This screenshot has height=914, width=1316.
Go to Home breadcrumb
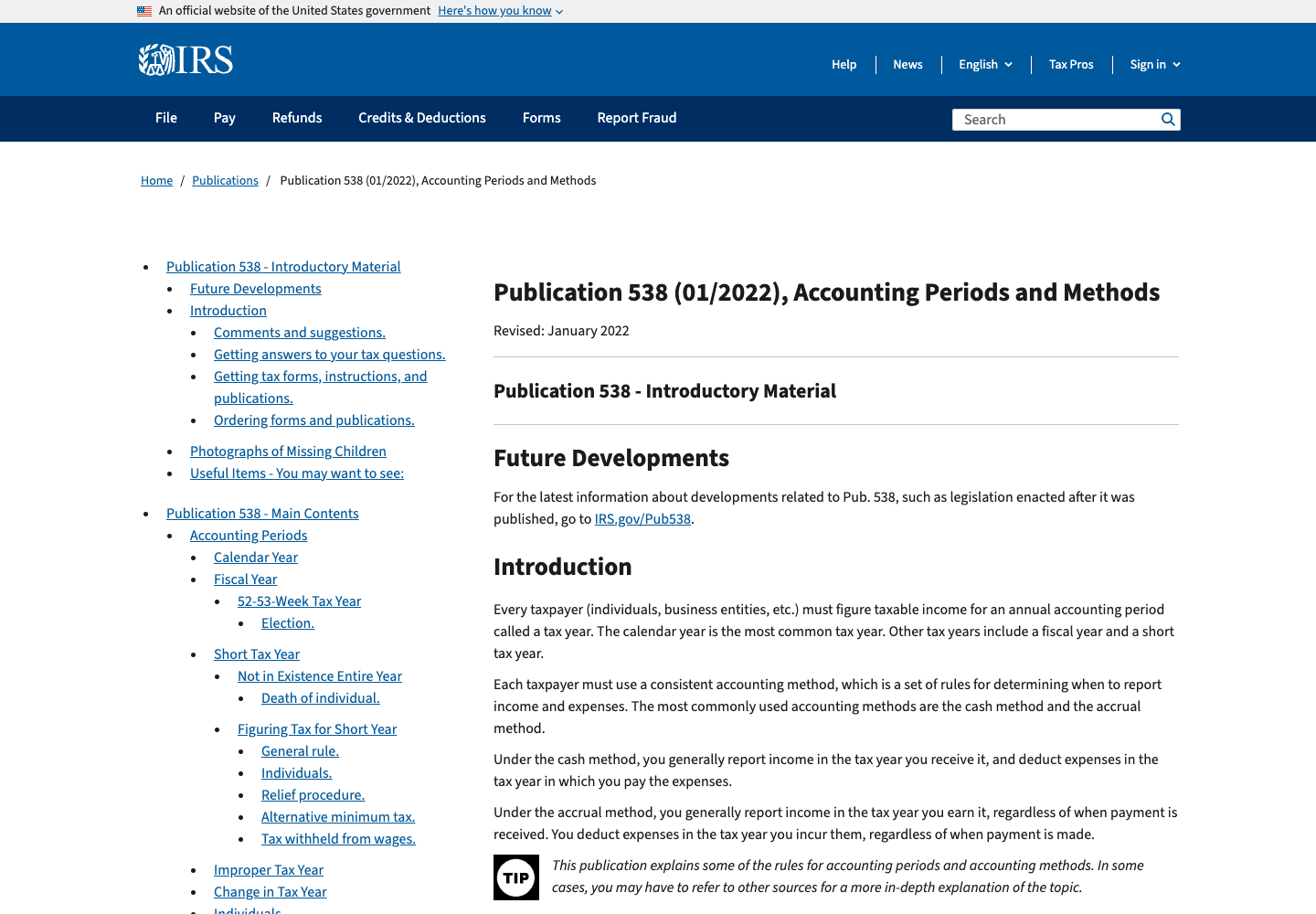[156, 181]
